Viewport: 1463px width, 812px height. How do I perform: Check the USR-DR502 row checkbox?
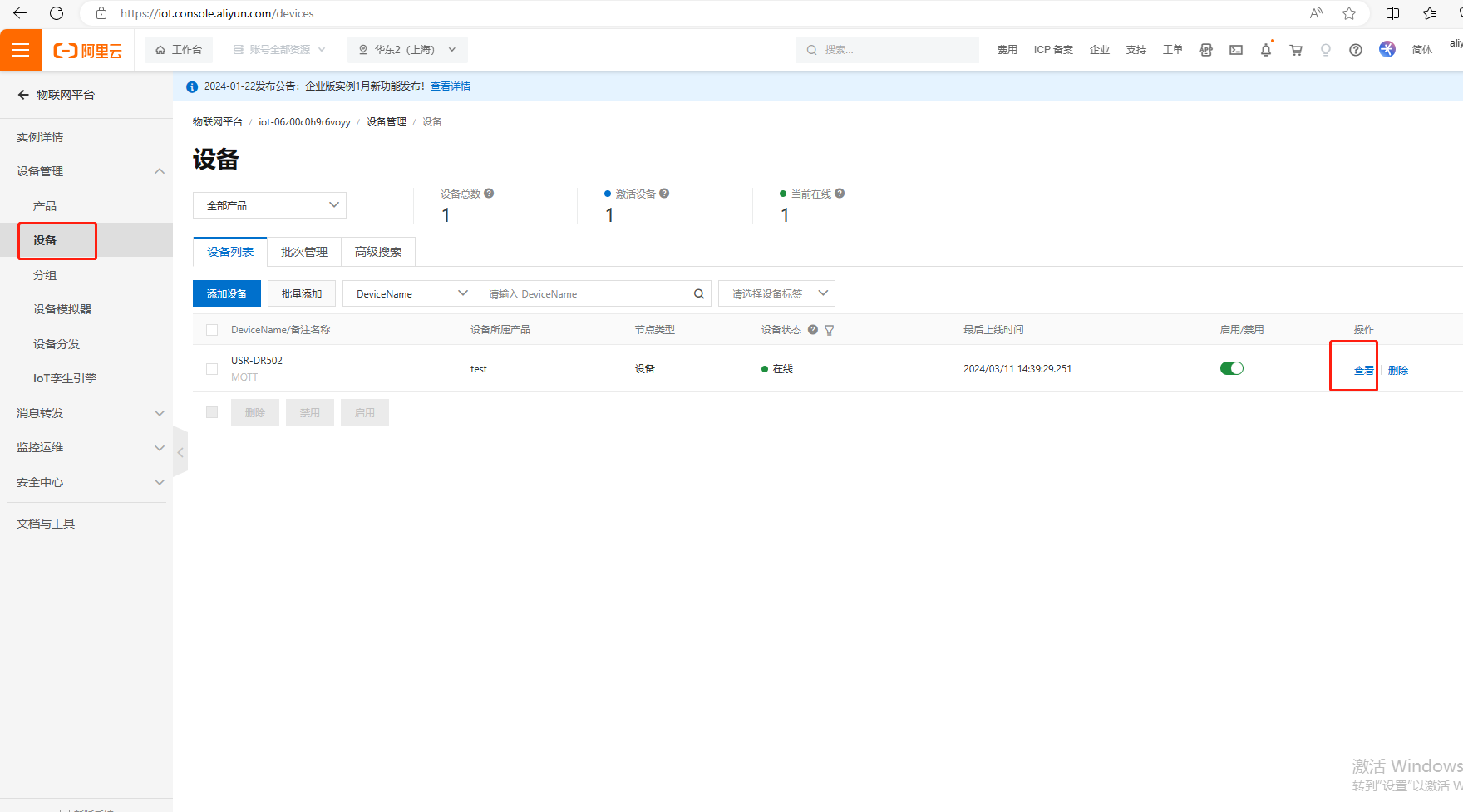(212, 369)
